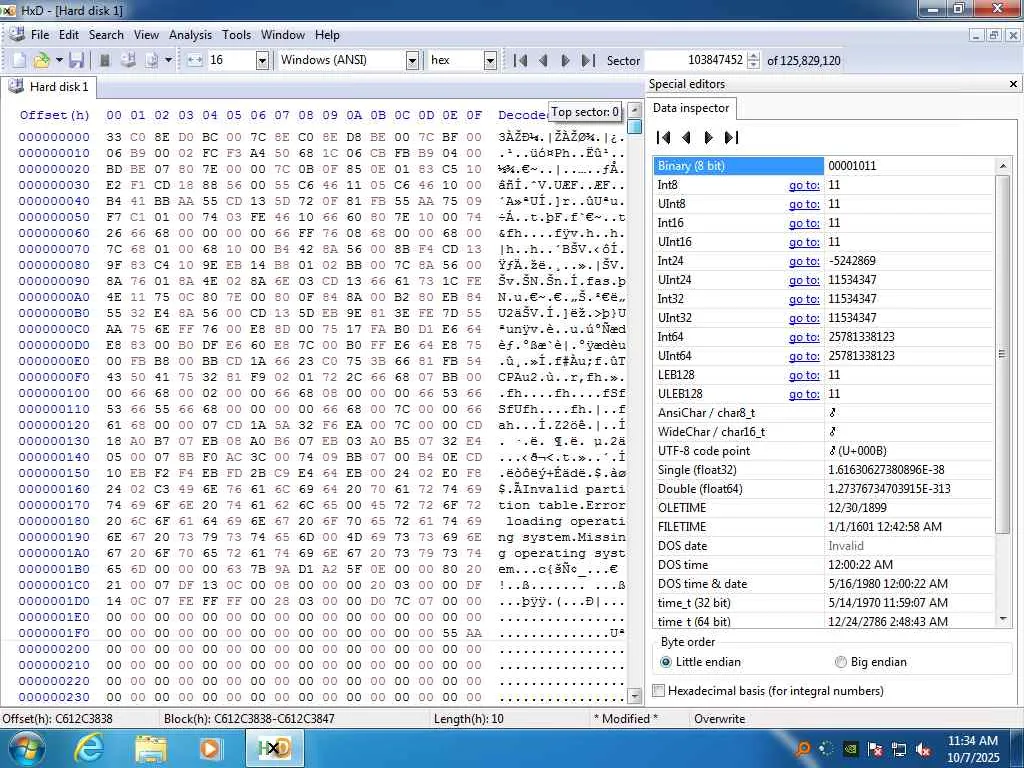
Task: Click the Action Center flag tray icon
Action: coord(875,749)
